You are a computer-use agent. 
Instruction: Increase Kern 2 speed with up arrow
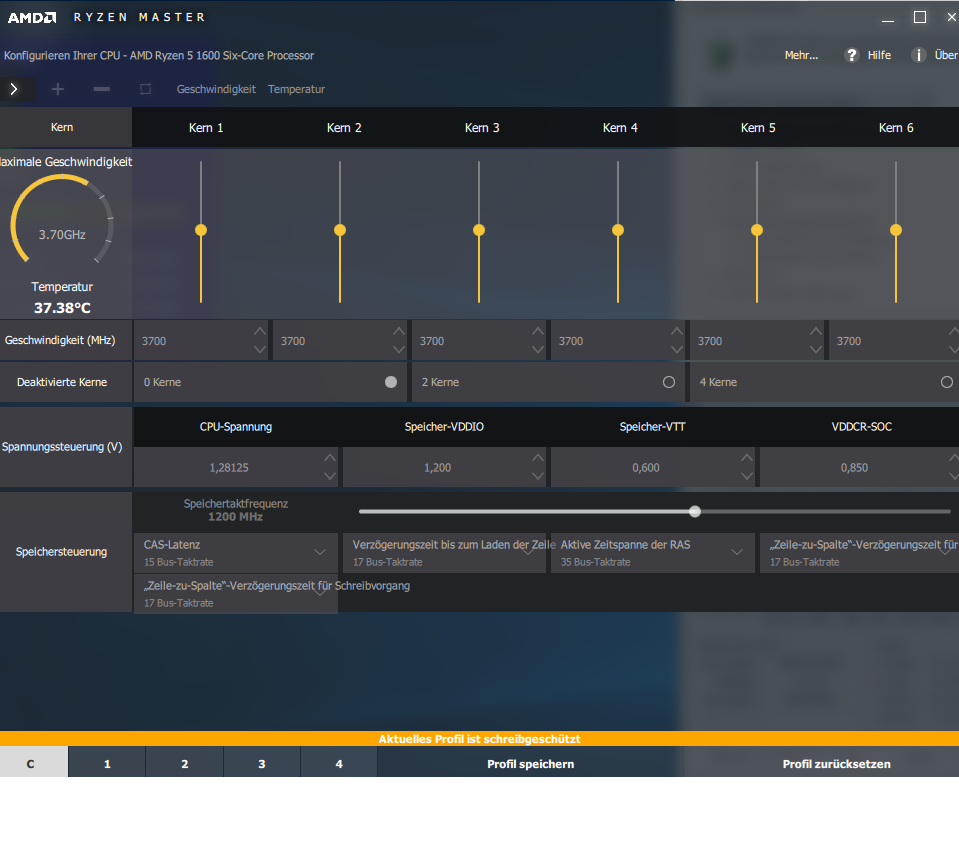point(399,331)
